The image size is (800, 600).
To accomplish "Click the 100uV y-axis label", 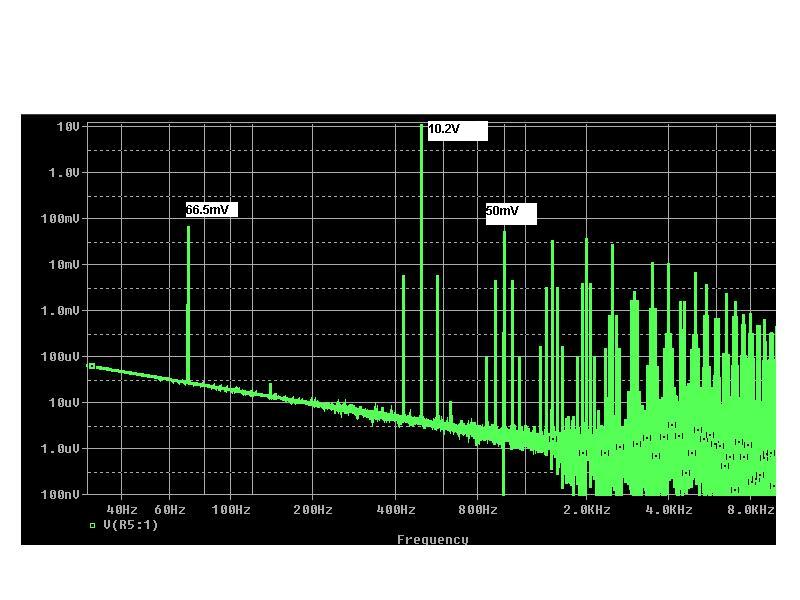I will point(60,357).
